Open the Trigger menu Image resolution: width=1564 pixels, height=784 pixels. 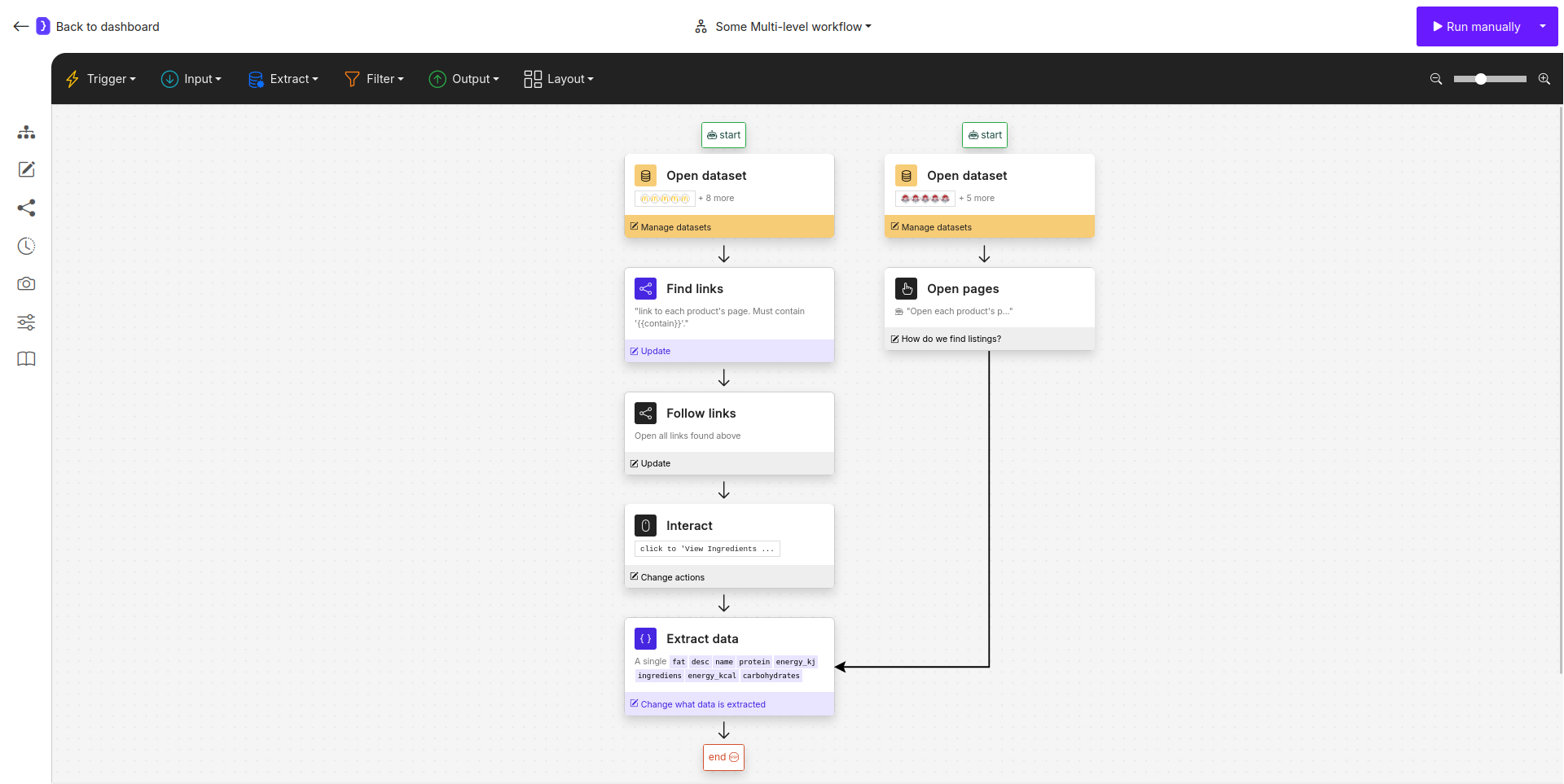tap(101, 79)
